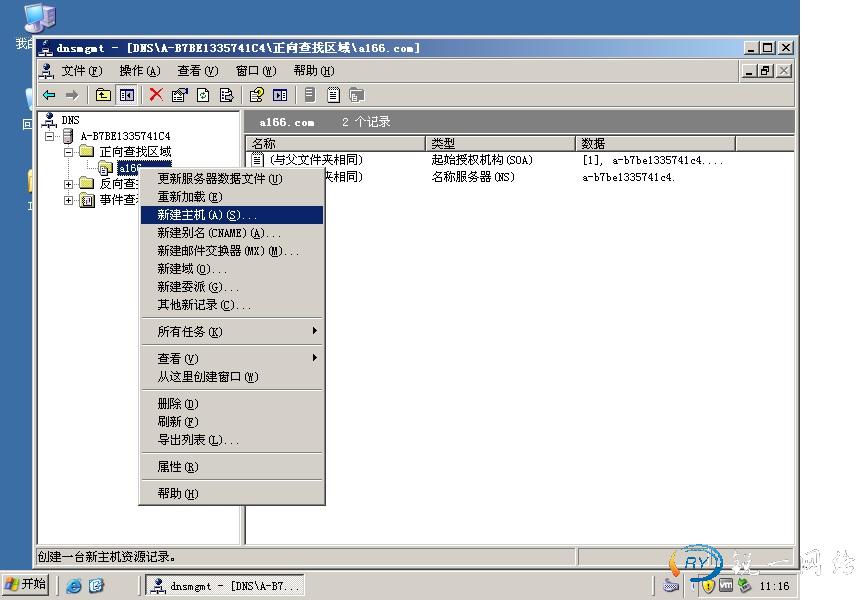Click the Up One Level folder icon

coord(103,94)
